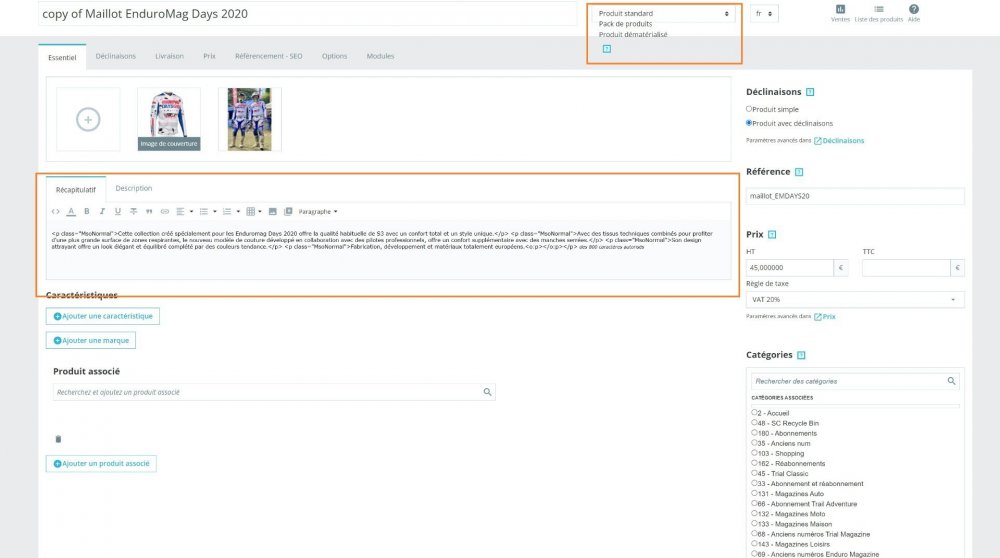Open the Paragraphe format dropdown
Screen dimensions: 1000x558
click(x=318, y=212)
